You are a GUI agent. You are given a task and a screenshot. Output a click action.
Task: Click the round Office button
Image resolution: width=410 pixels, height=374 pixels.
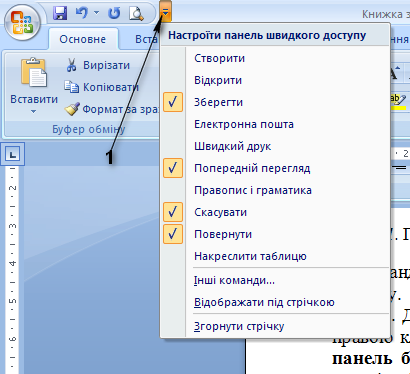[22, 22]
